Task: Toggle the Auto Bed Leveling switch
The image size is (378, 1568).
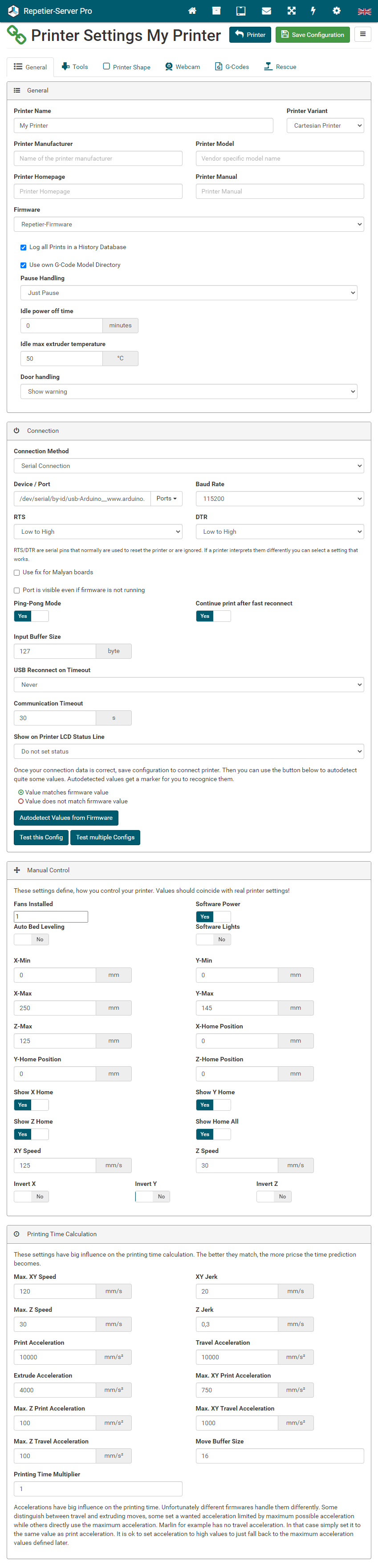Action: pyautogui.click(x=31, y=939)
